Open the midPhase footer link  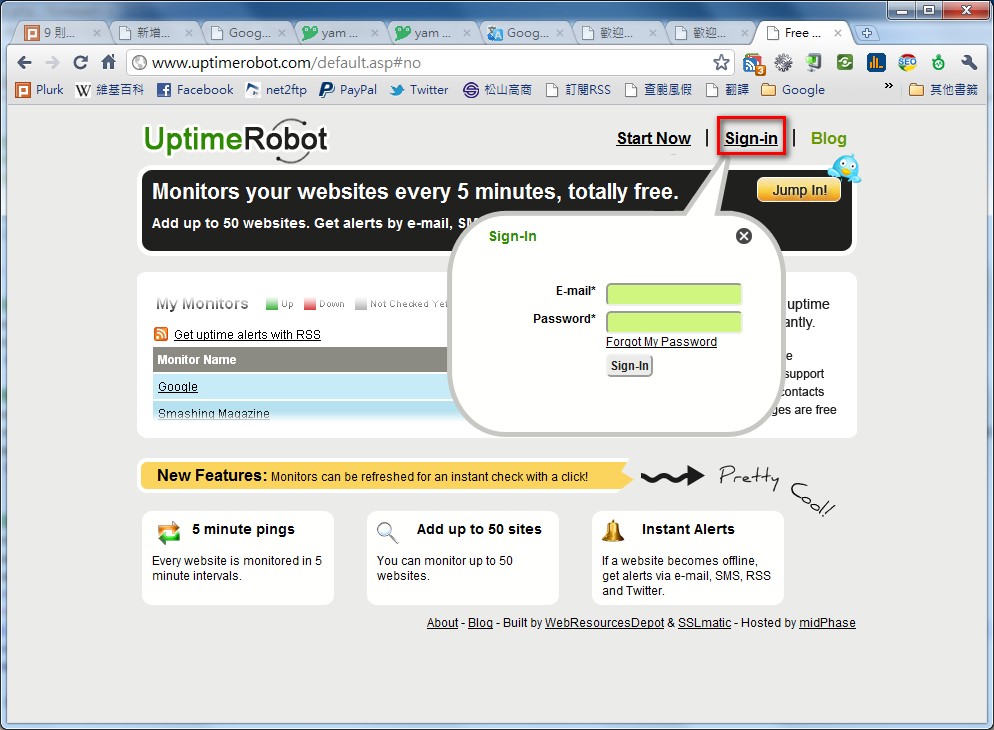(827, 623)
